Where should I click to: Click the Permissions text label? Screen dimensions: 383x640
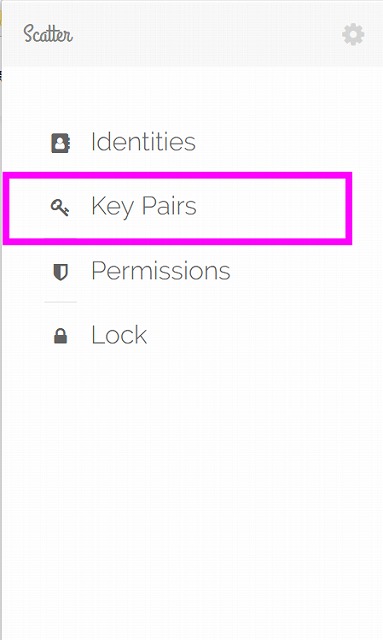point(161,271)
